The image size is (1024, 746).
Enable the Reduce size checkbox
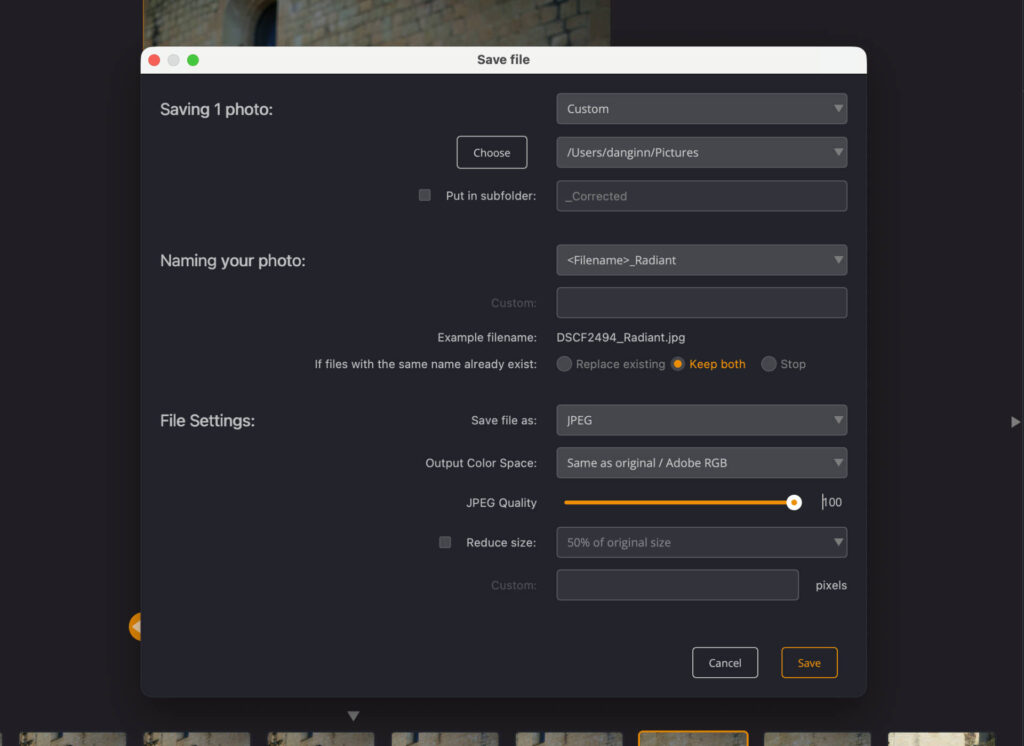click(x=445, y=542)
